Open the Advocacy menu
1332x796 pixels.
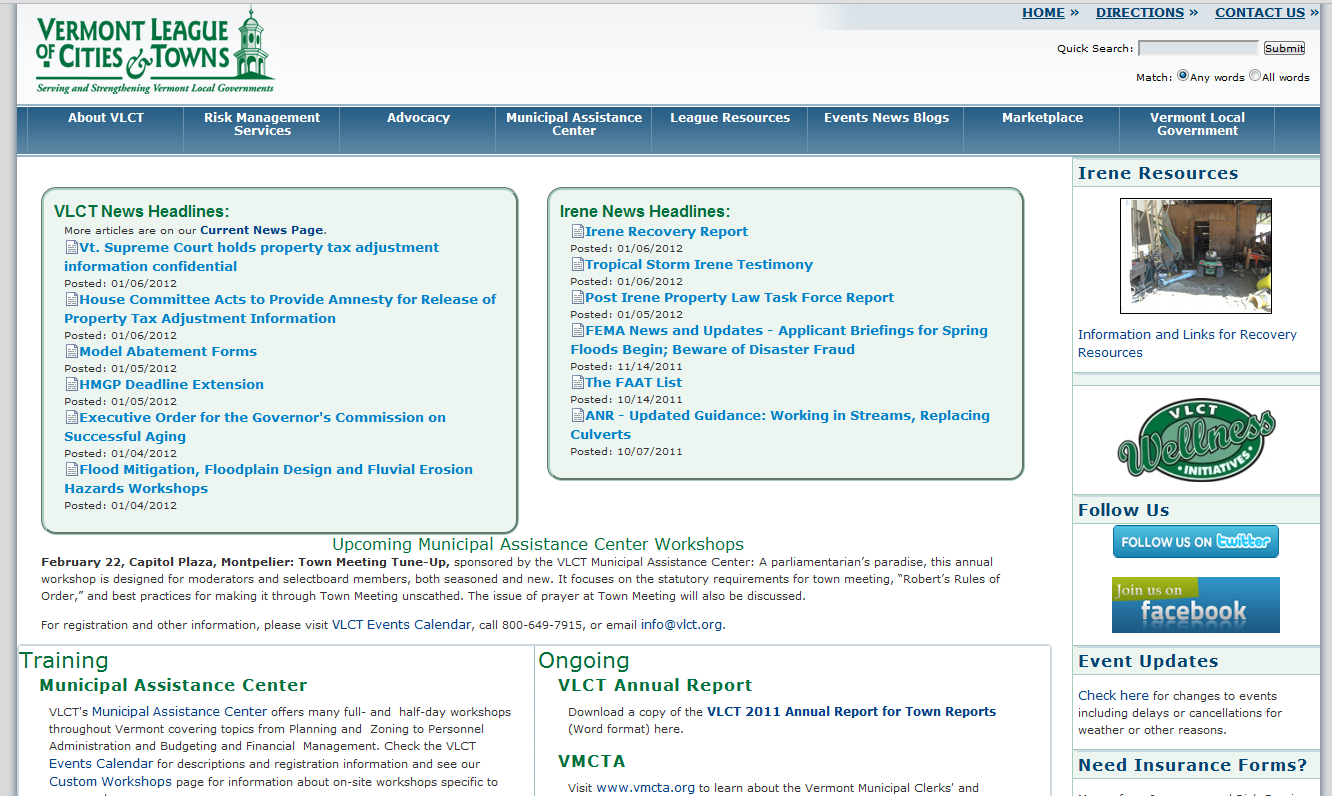pos(418,118)
